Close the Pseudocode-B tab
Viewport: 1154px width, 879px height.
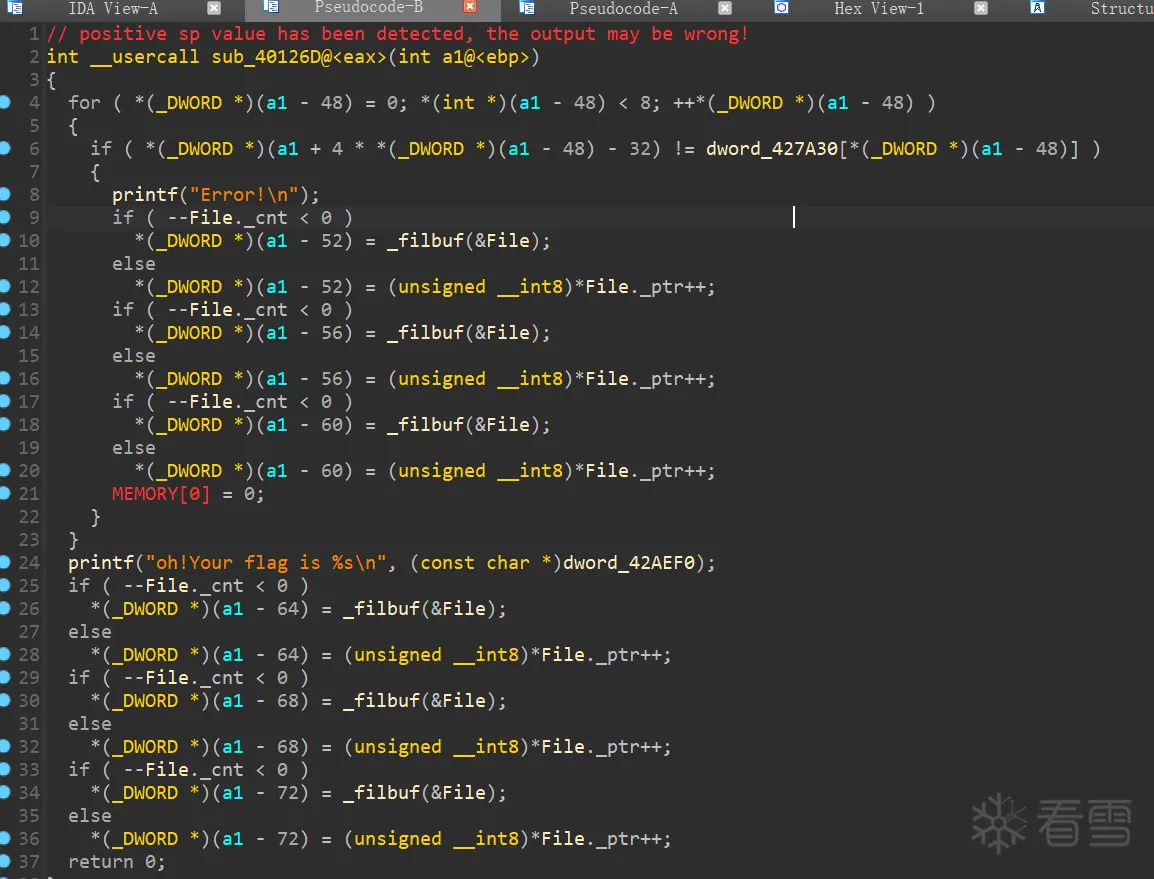click(470, 7)
